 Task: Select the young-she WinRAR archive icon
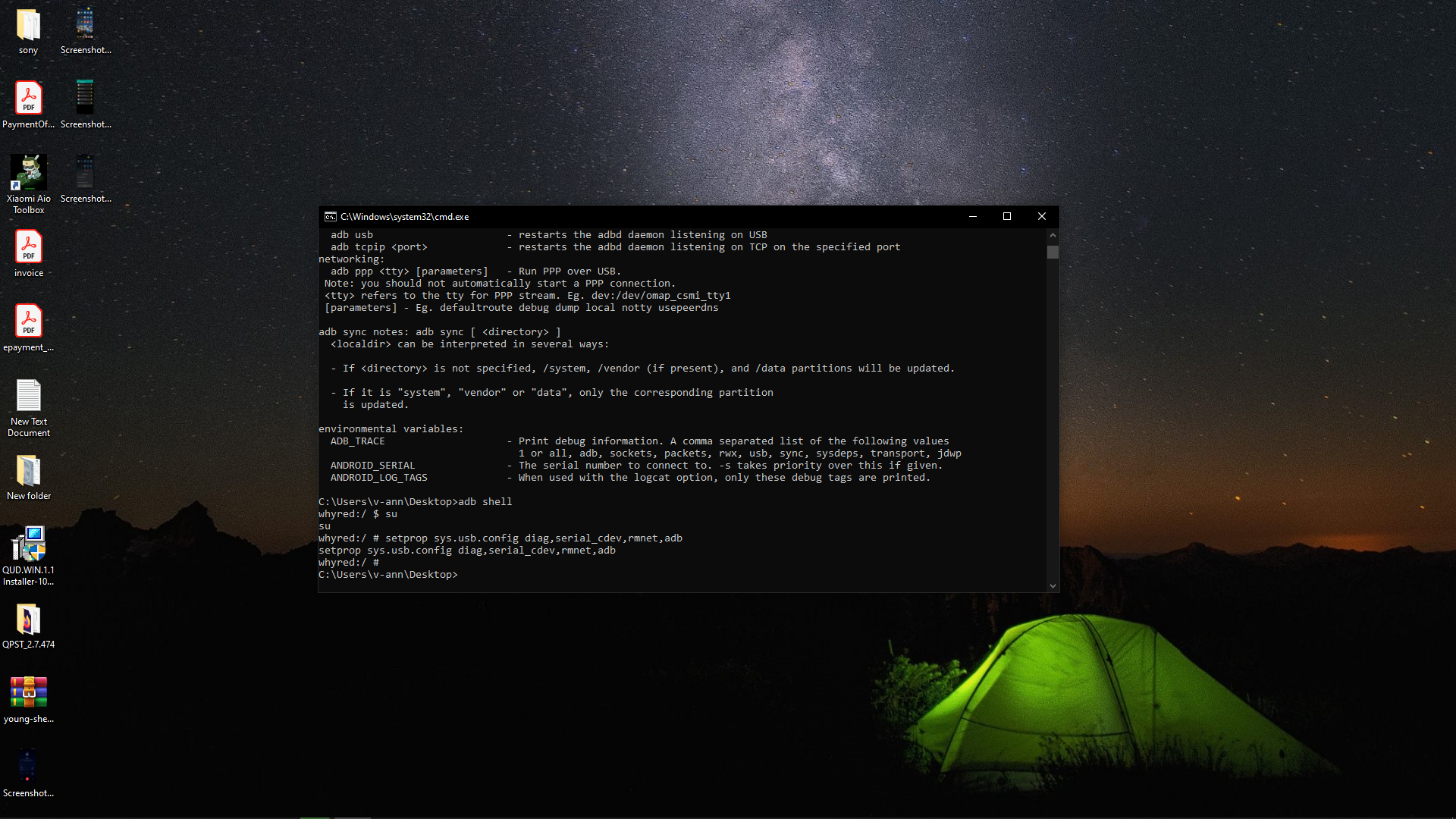[28, 693]
